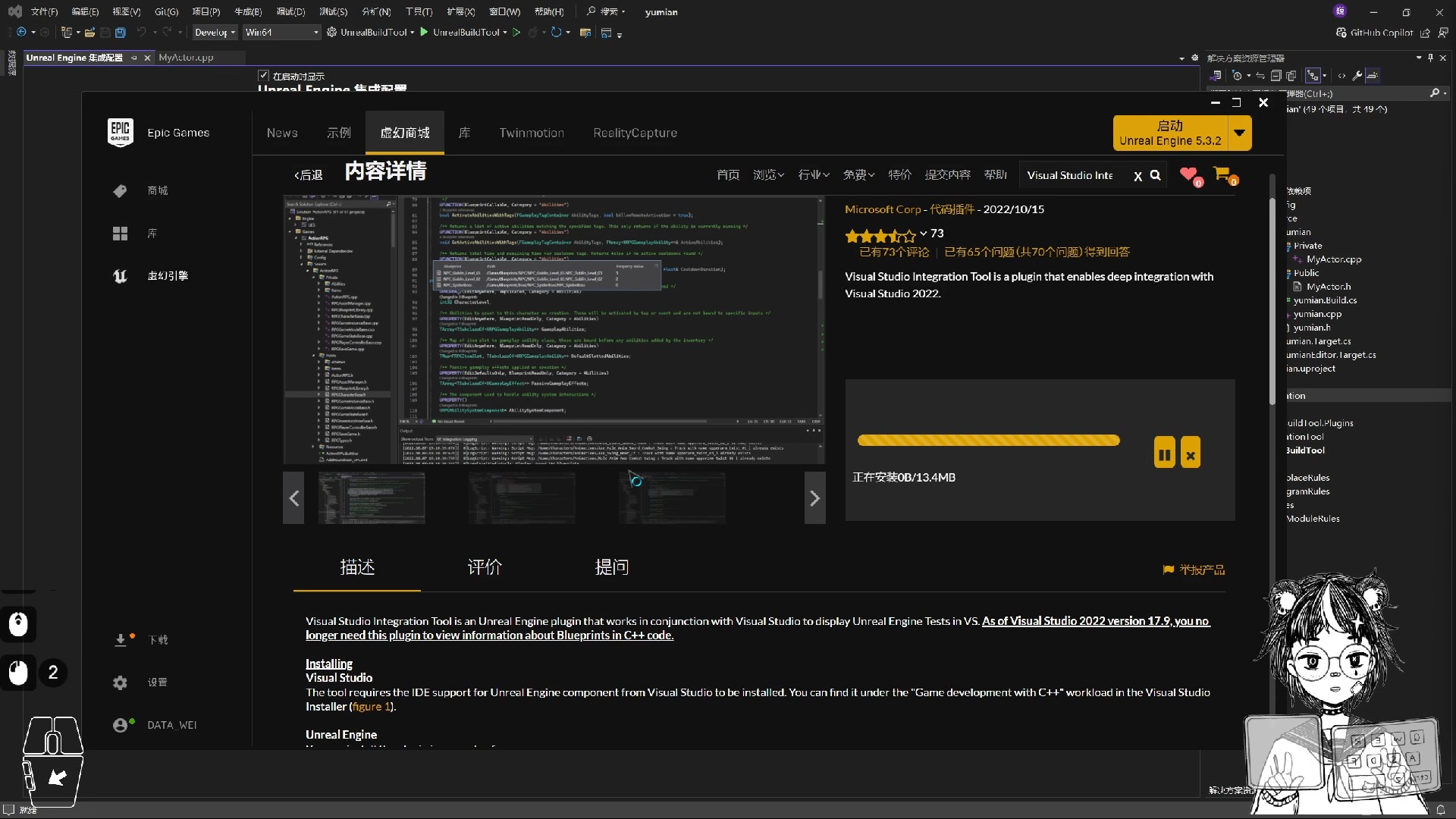The image size is (1456, 819).
Task: Open the 库 library grid sidebar item
Action: [135, 234]
